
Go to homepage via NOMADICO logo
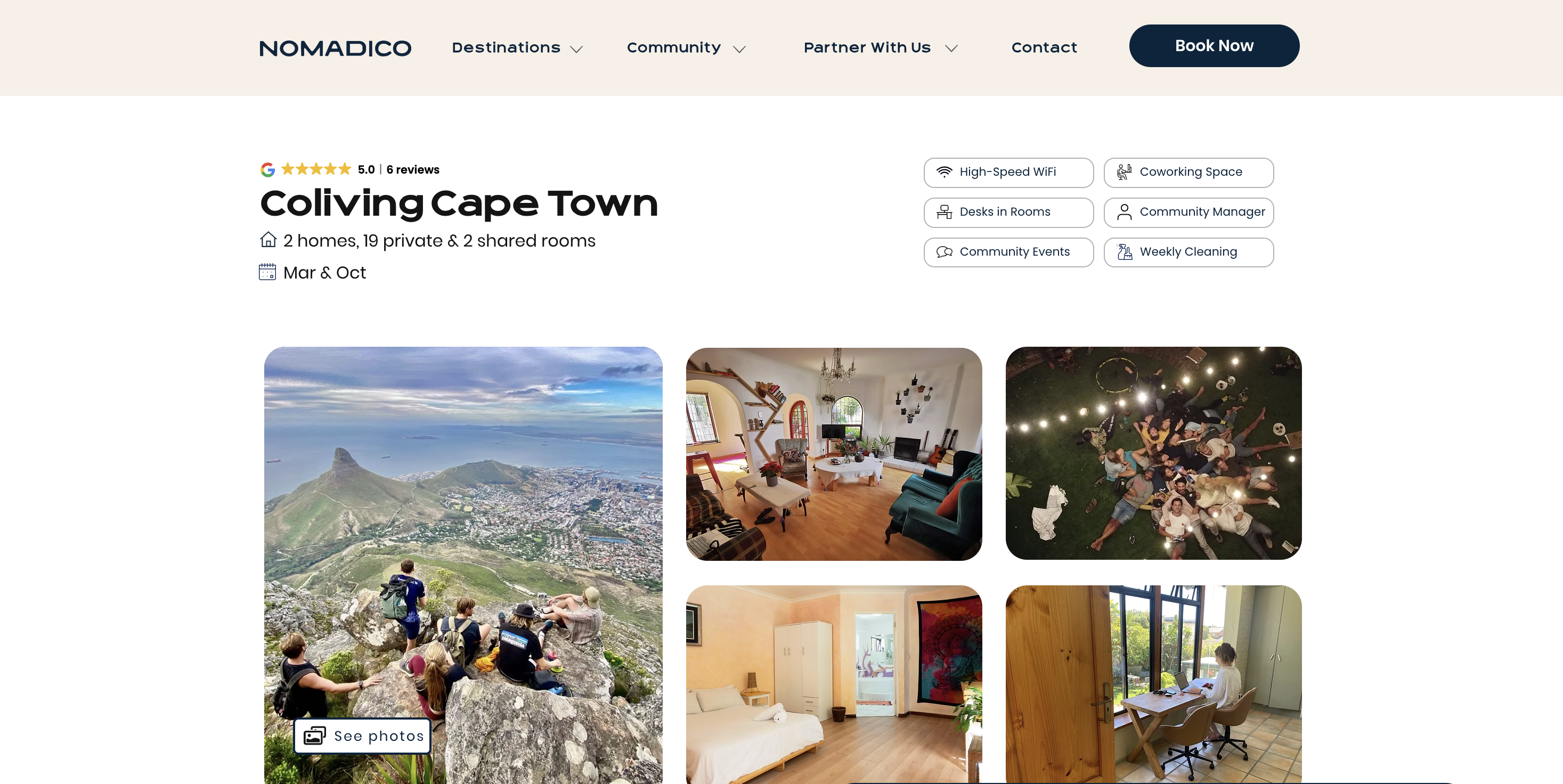pyautogui.click(x=336, y=48)
